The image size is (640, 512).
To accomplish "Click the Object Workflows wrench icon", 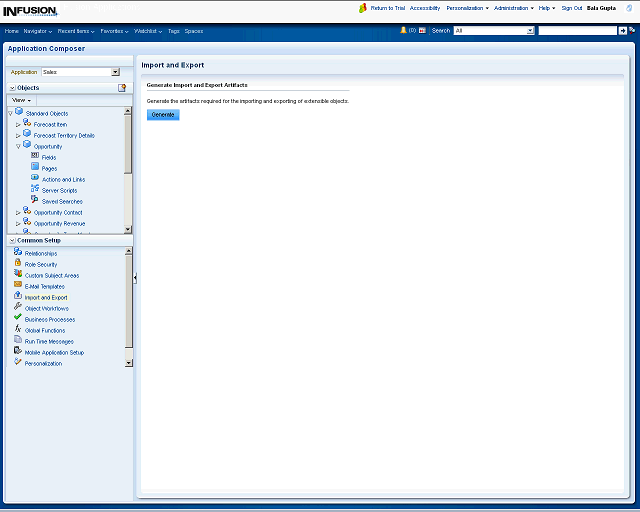I will 18,308.
